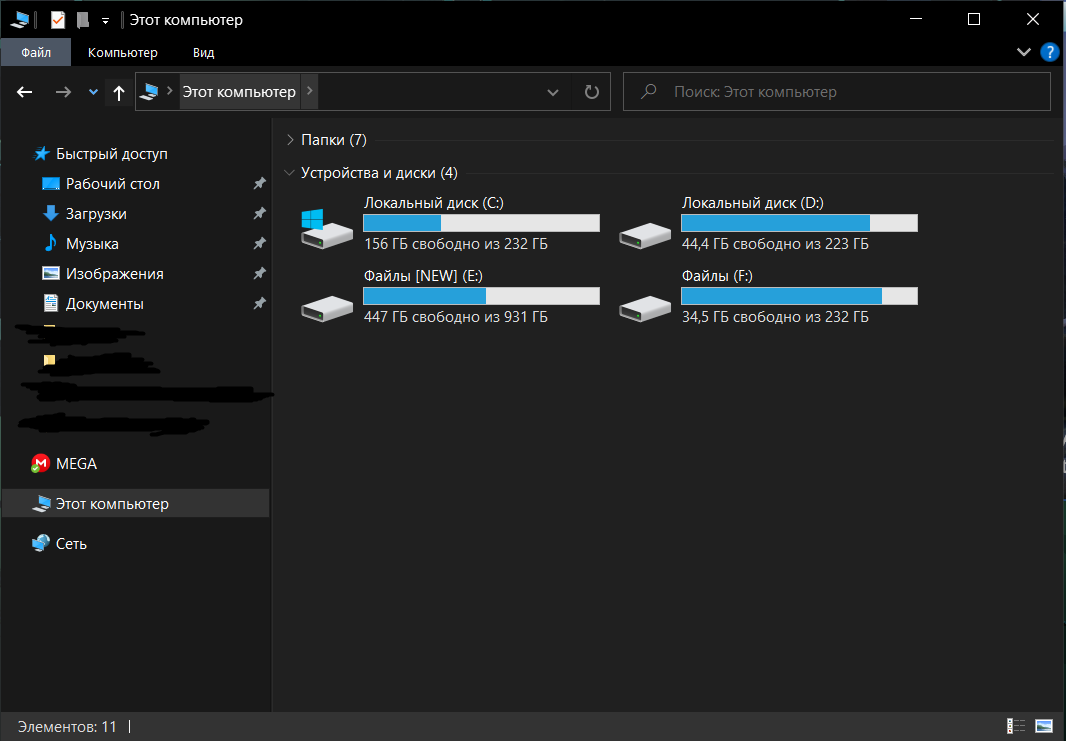Click the F: drive usage bar

coord(800,296)
